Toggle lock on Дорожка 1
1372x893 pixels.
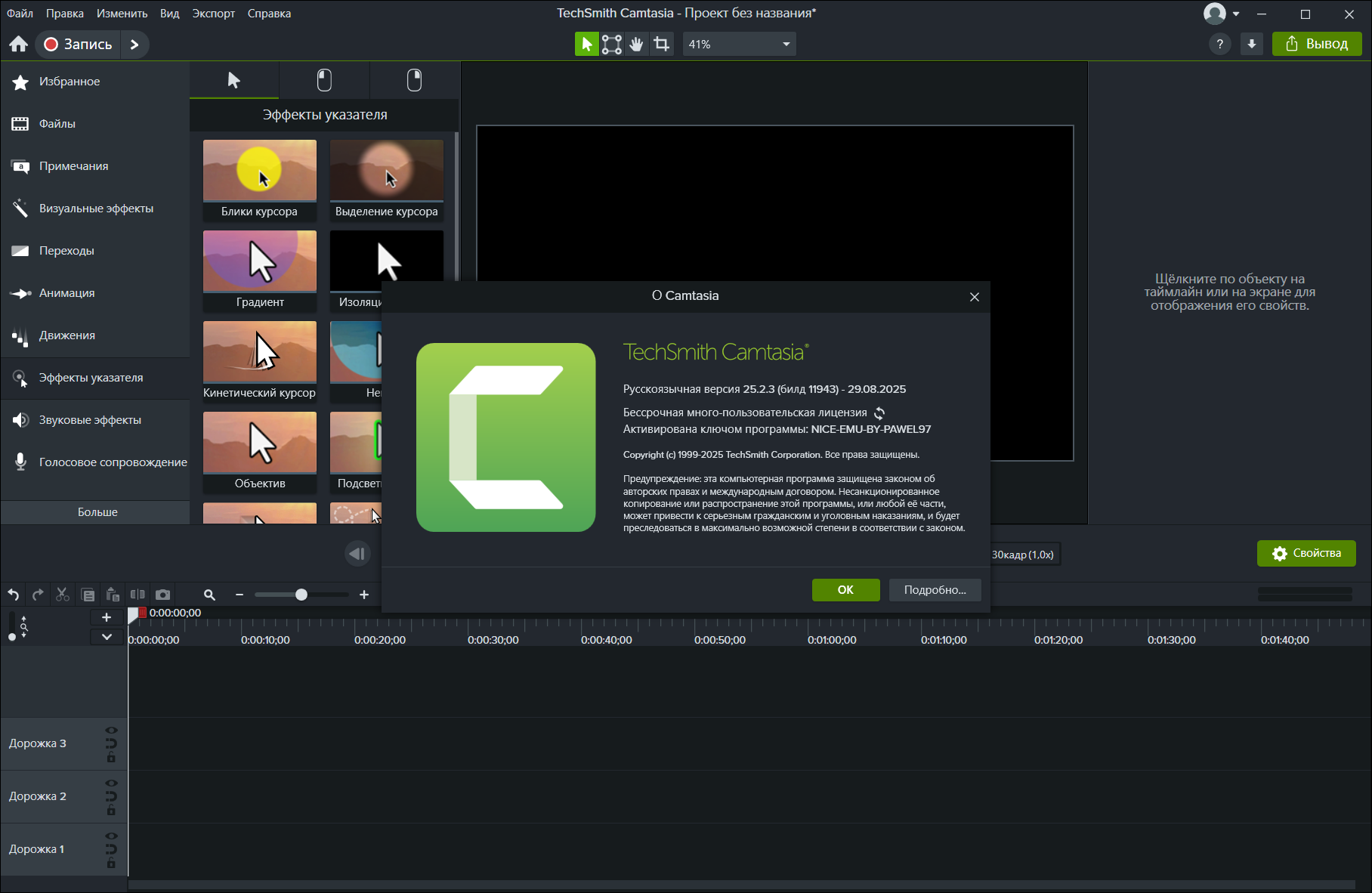pyautogui.click(x=111, y=863)
